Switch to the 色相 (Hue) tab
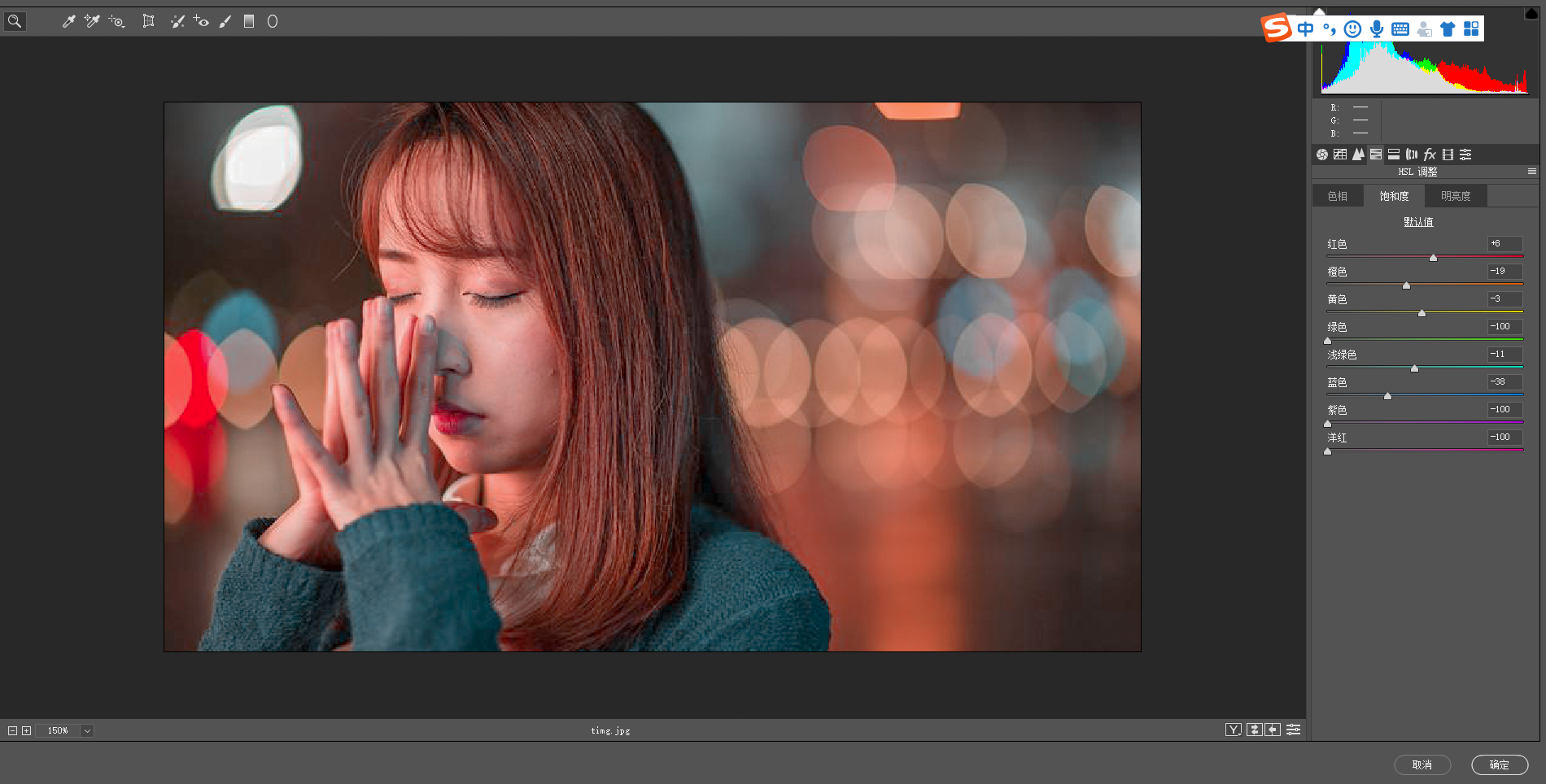Image resolution: width=1546 pixels, height=784 pixels. [1337, 196]
